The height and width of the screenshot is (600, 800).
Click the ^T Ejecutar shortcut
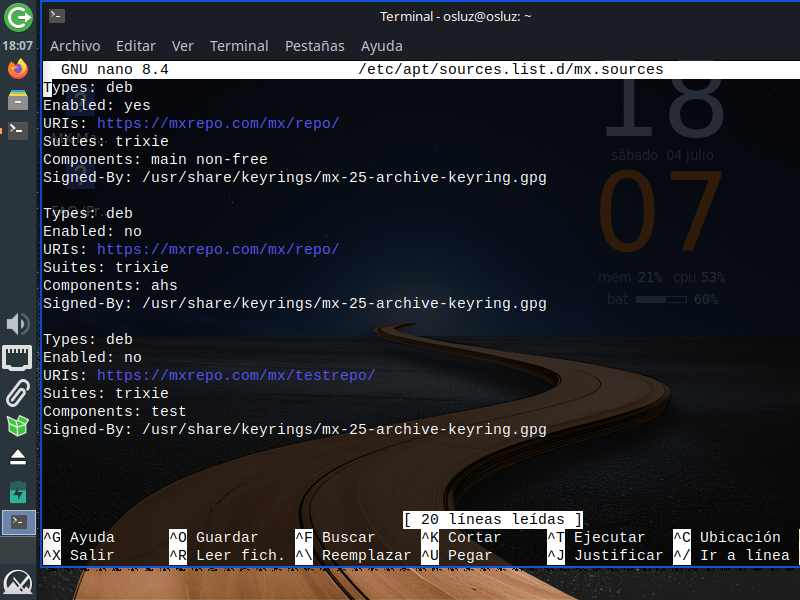pos(596,537)
